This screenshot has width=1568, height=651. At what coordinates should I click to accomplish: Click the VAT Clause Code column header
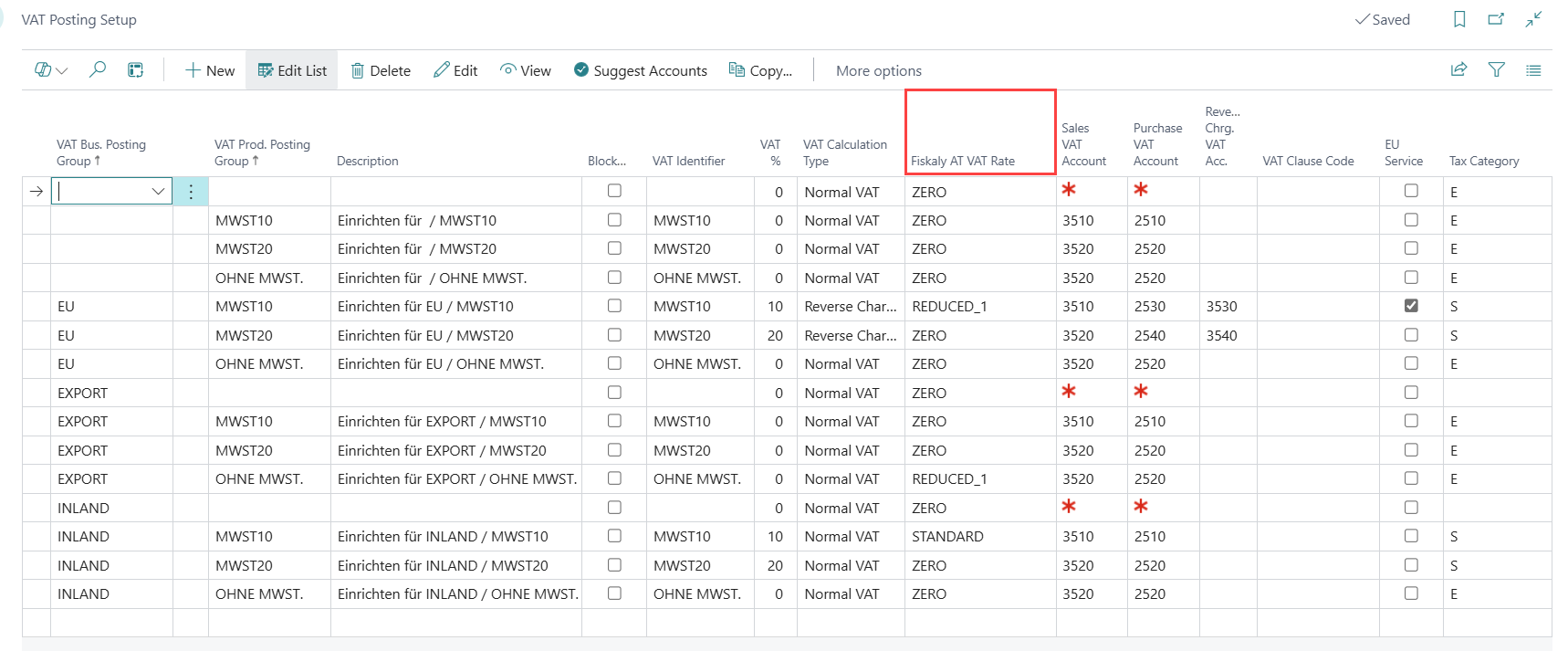[x=1308, y=161]
